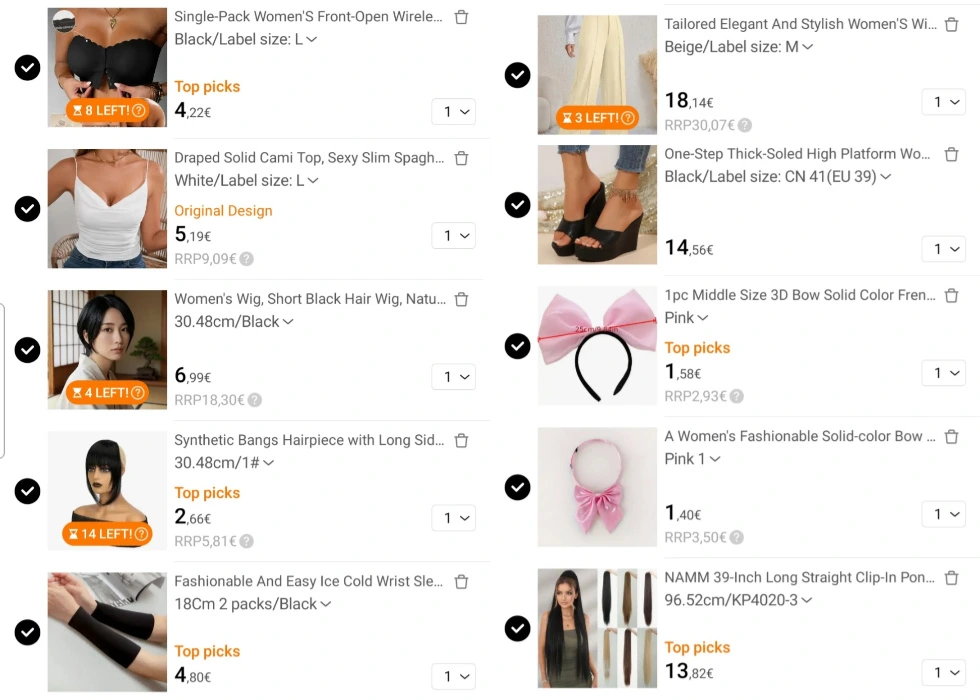Image resolution: width=980 pixels, height=700 pixels.
Task: Open the NAMM 39-Inch Ponytail title link
Action: (x=799, y=577)
